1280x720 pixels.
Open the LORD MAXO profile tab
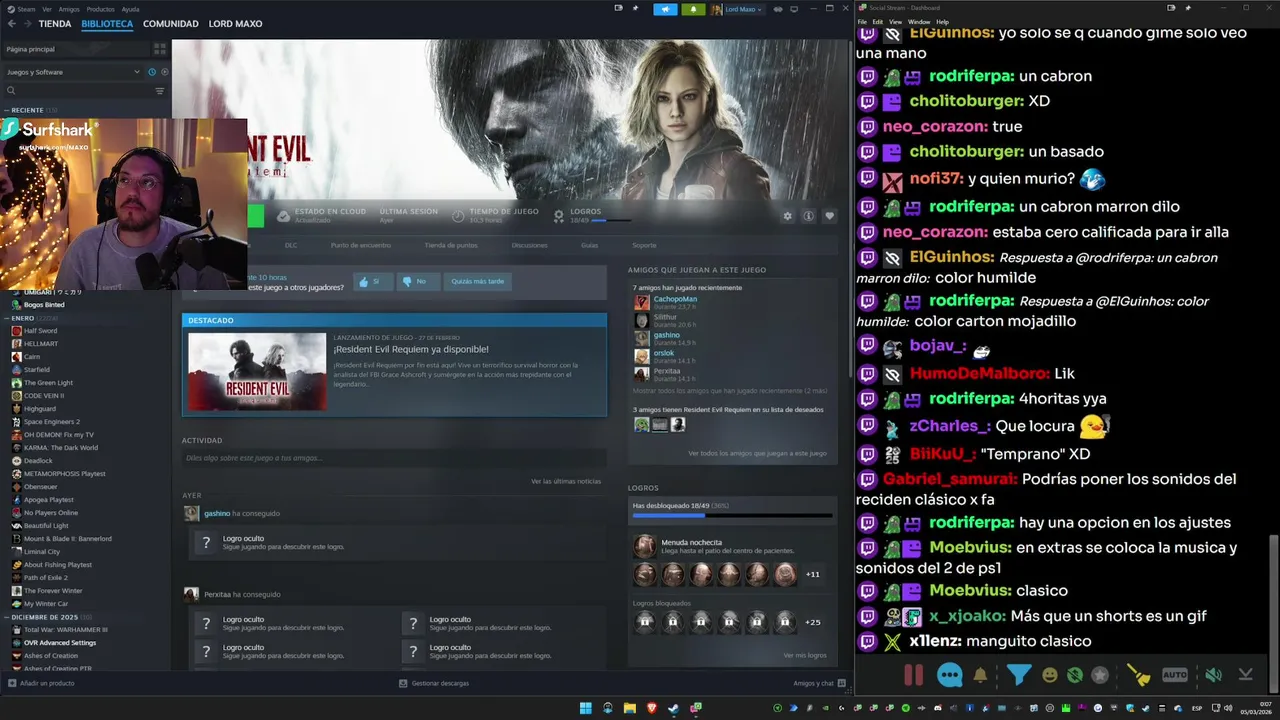coord(235,23)
